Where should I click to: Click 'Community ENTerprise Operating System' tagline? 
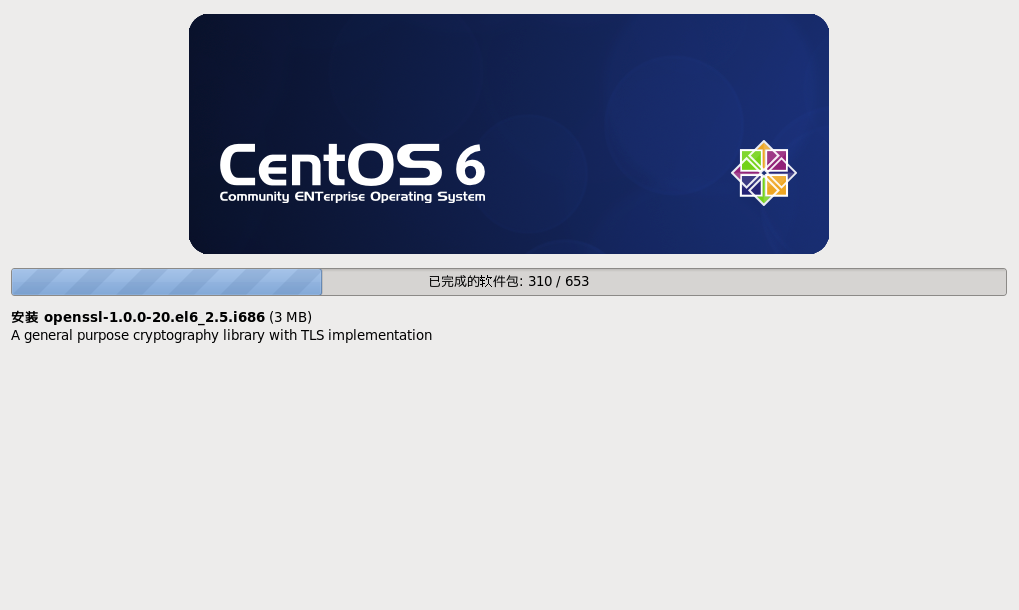(x=352, y=197)
